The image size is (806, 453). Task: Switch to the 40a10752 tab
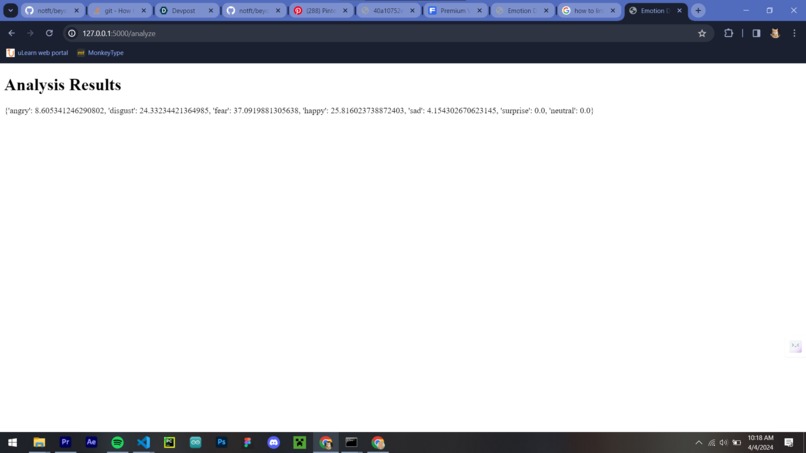pos(386,10)
